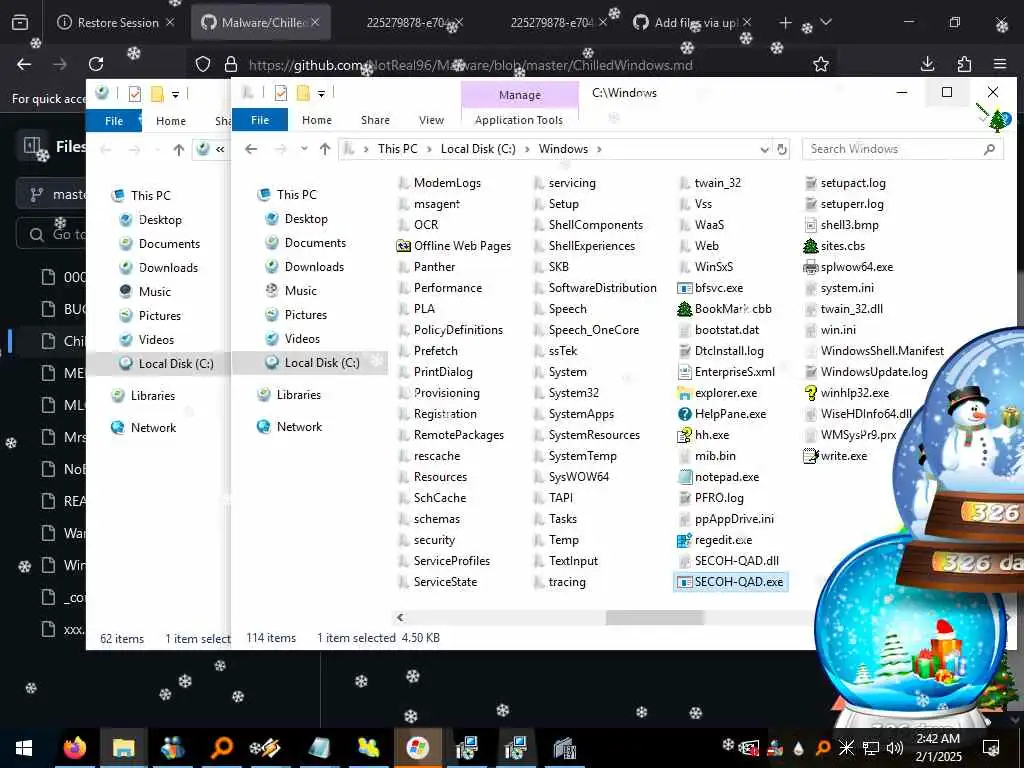Open File Explorer from the taskbar
The image size is (1024, 768).
coord(123,748)
